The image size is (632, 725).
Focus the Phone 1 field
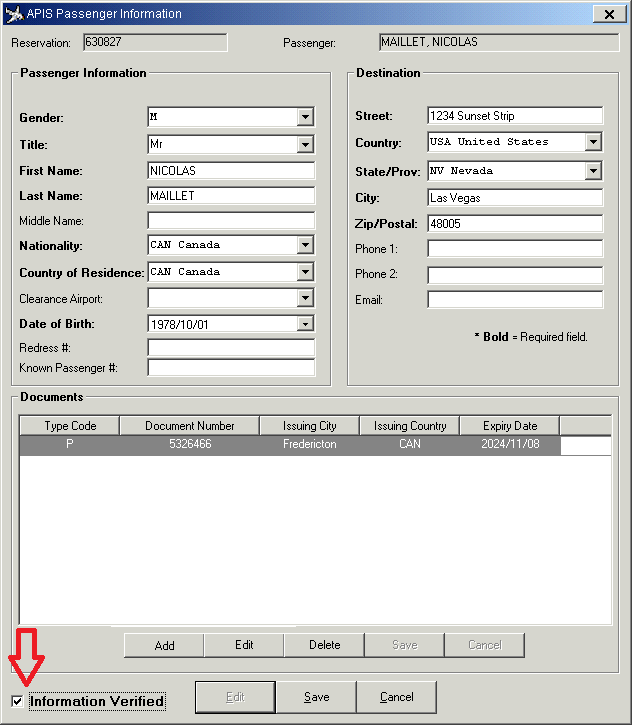pos(515,249)
